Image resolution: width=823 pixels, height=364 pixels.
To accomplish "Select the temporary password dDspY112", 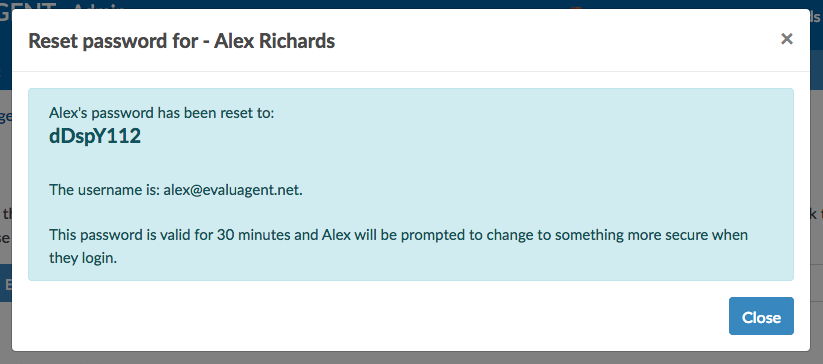I will pos(94,136).
